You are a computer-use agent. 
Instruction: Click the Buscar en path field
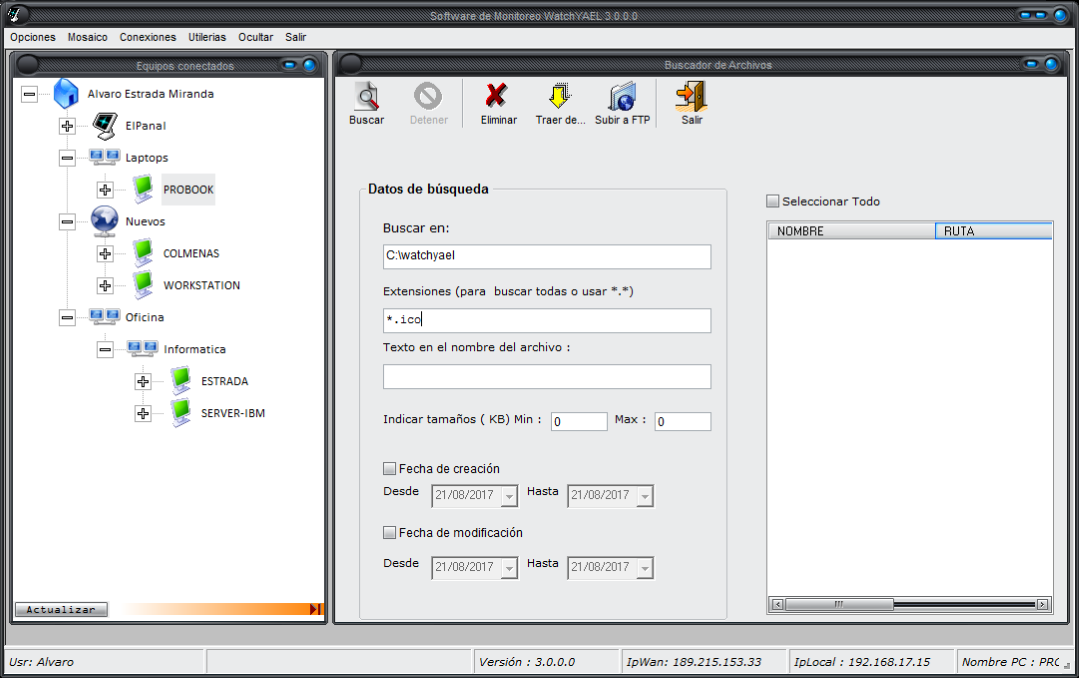coord(546,256)
